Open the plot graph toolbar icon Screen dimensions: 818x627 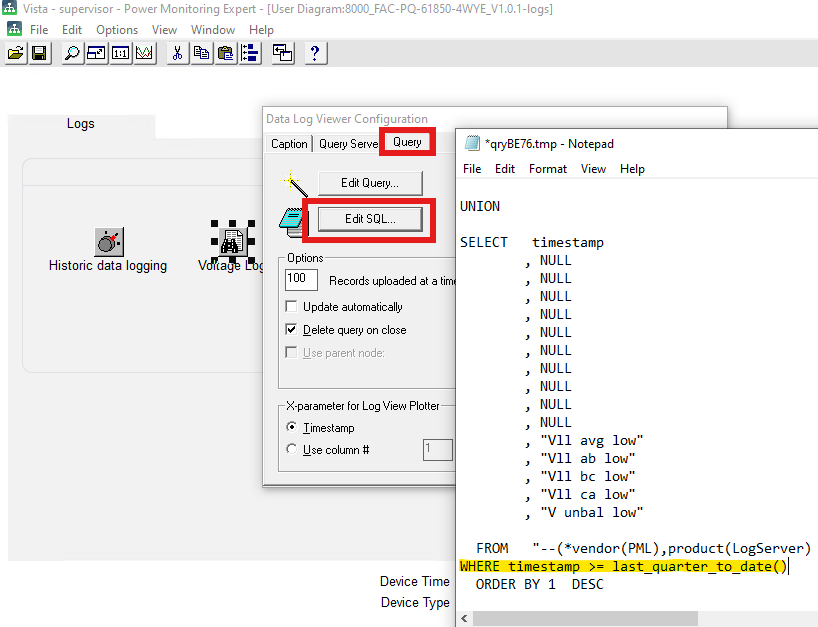tap(145, 53)
